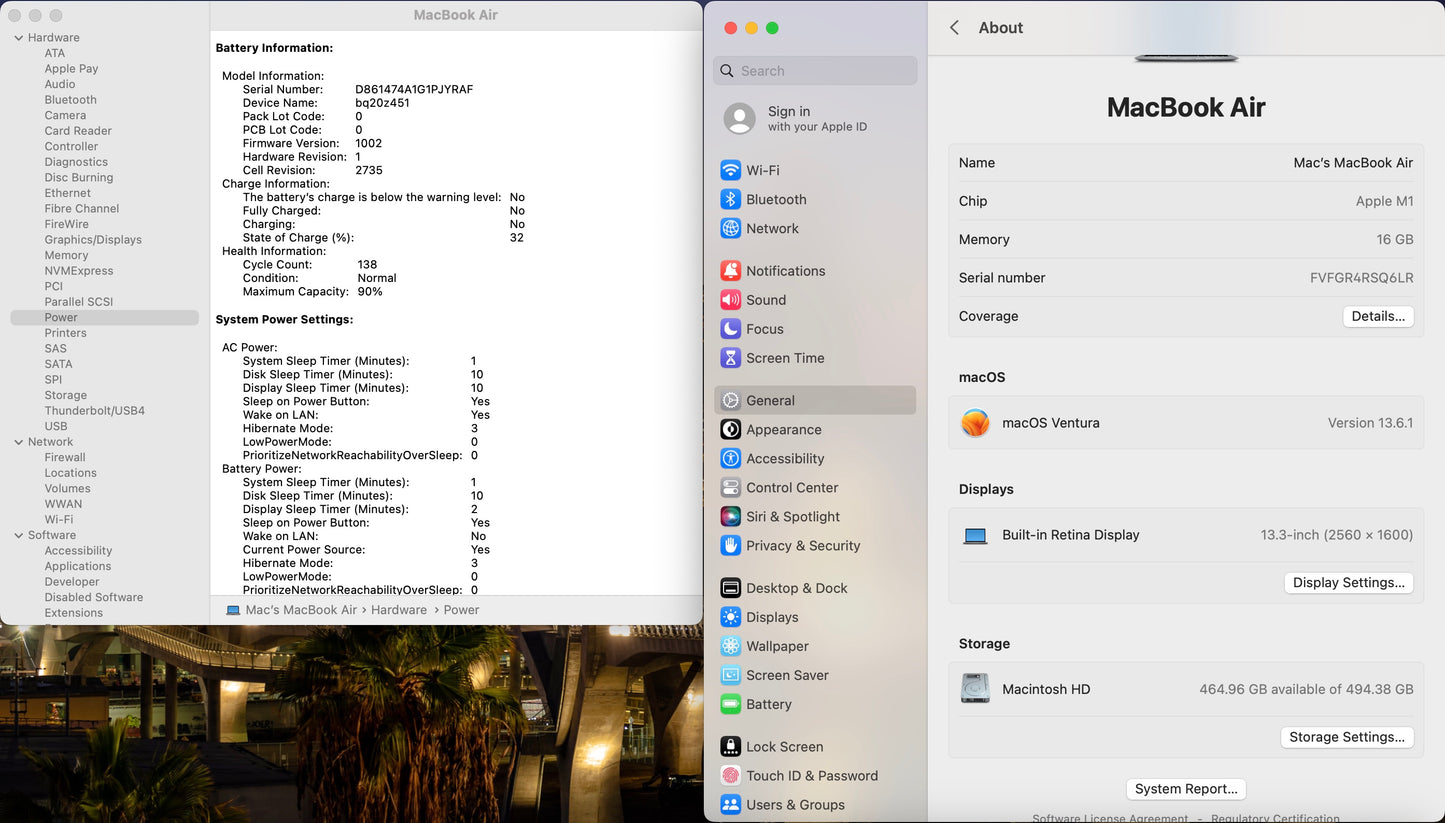Open Coverage Details button
Screen dimensions: 1445x823
tap(1378, 316)
